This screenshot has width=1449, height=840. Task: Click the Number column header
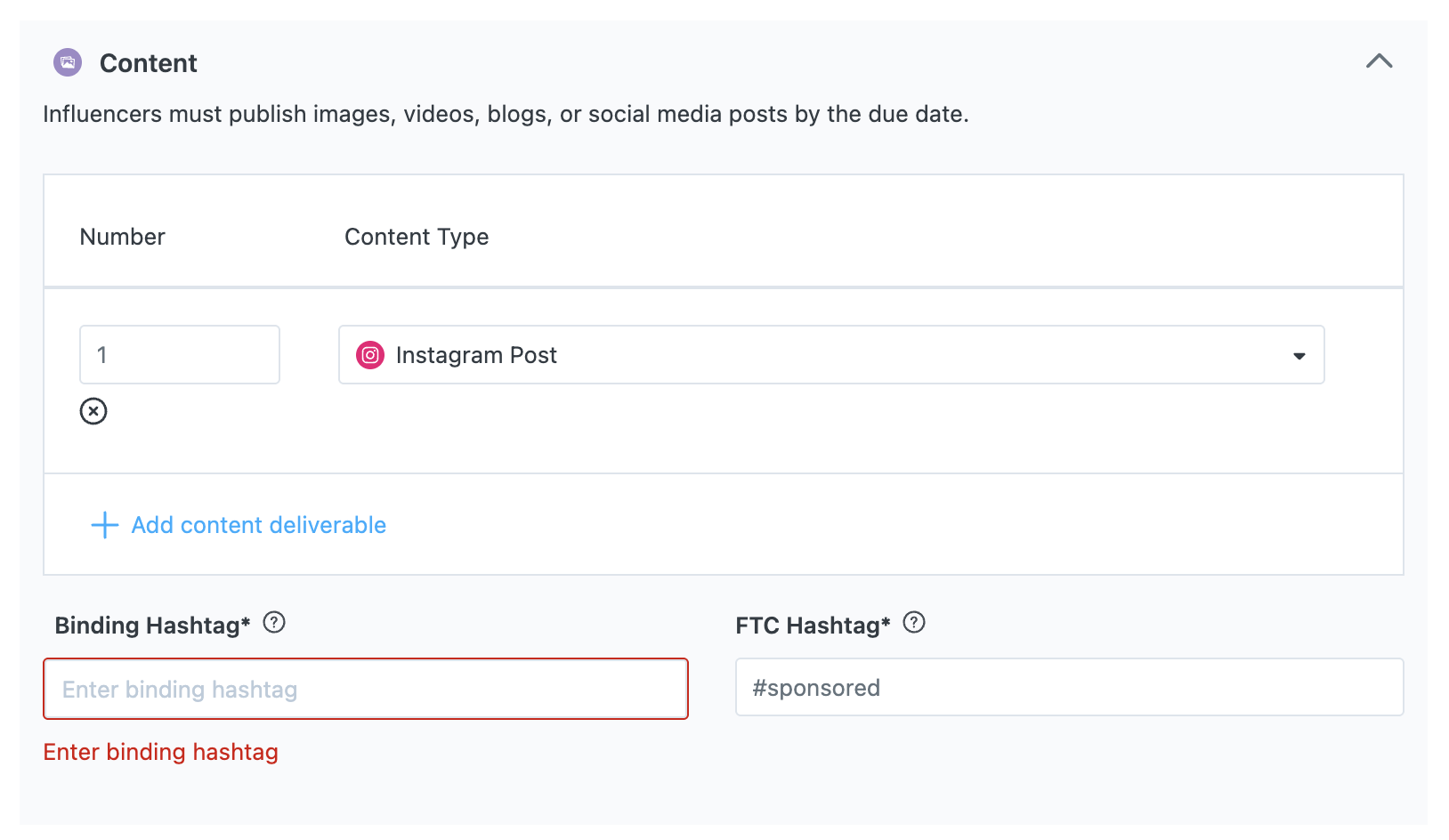[x=122, y=237]
